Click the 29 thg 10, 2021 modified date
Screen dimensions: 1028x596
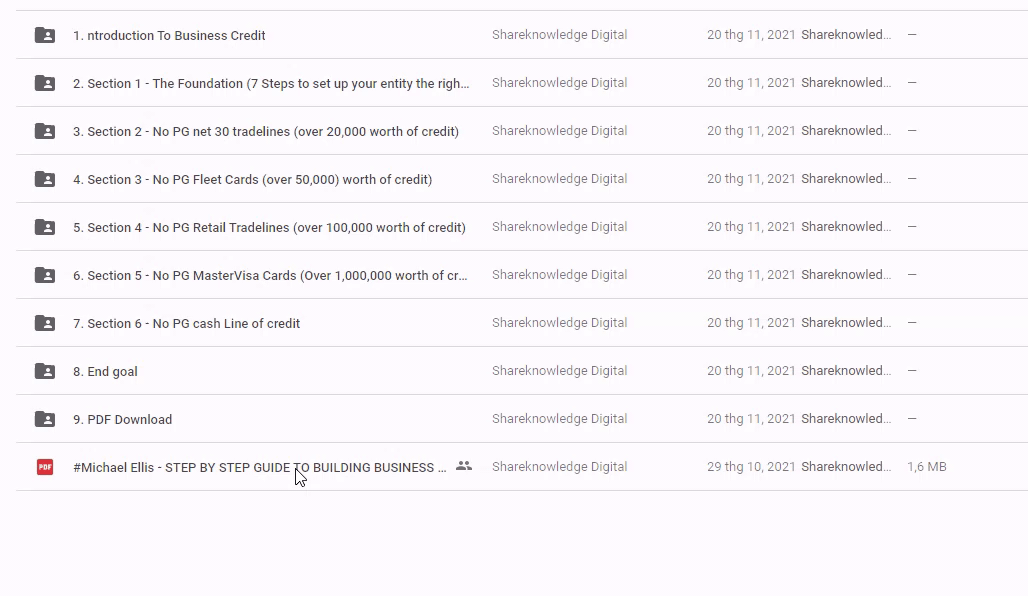[x=750, y=467]
